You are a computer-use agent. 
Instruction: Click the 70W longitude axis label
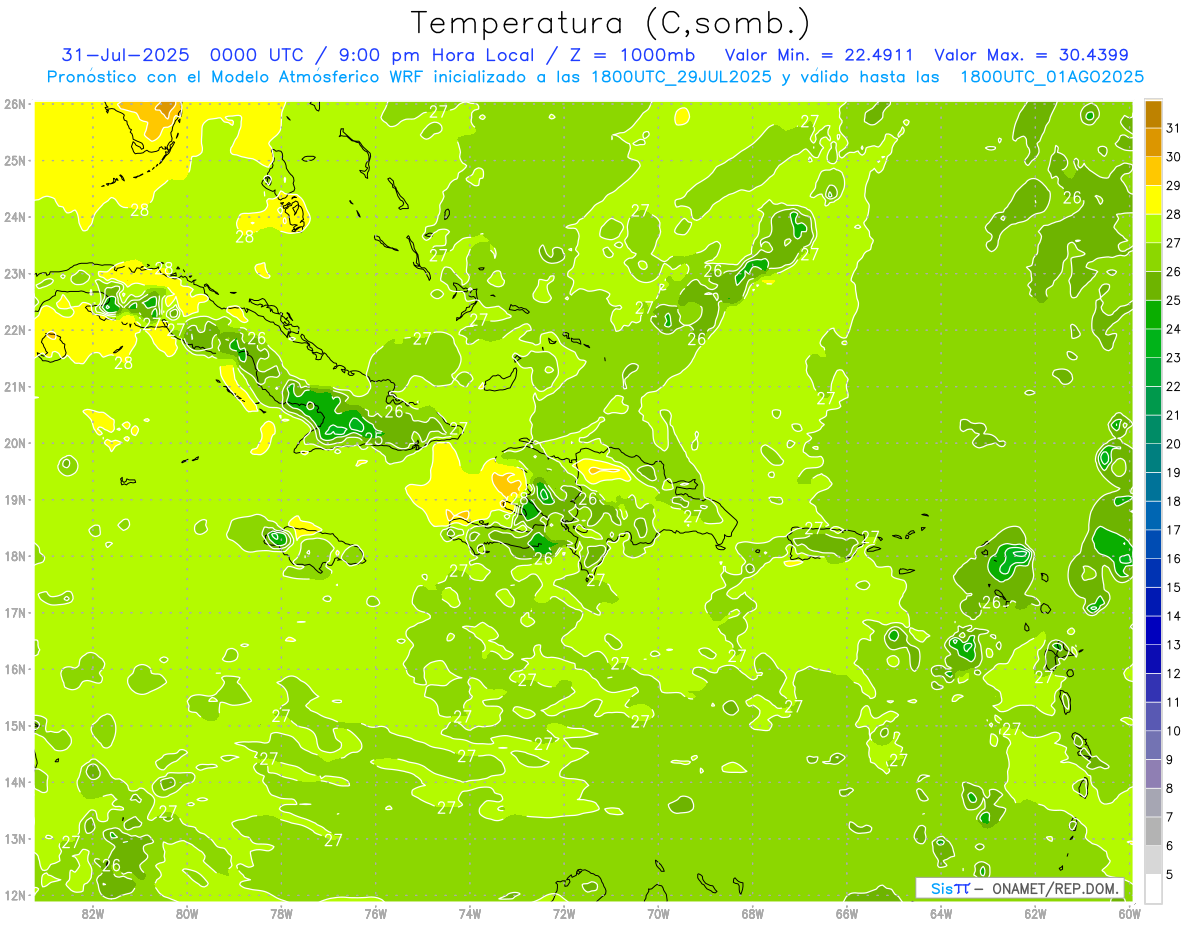tap(658, 913)
